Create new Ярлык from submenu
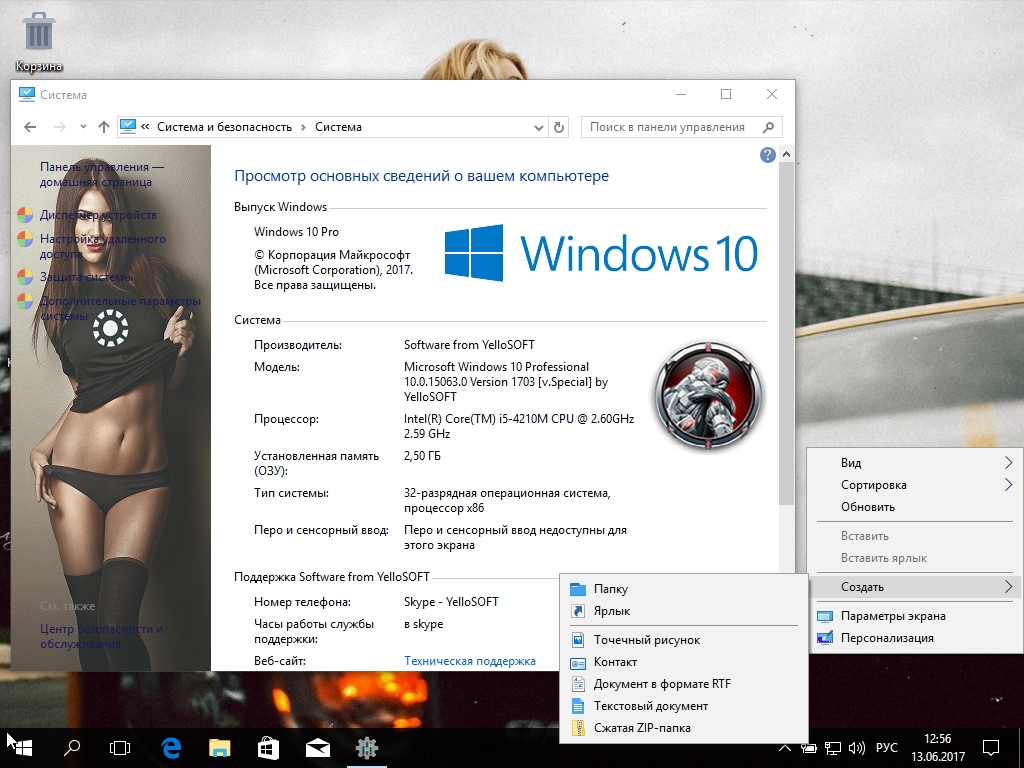The image size is (1024, 768). tap(684, 611)
